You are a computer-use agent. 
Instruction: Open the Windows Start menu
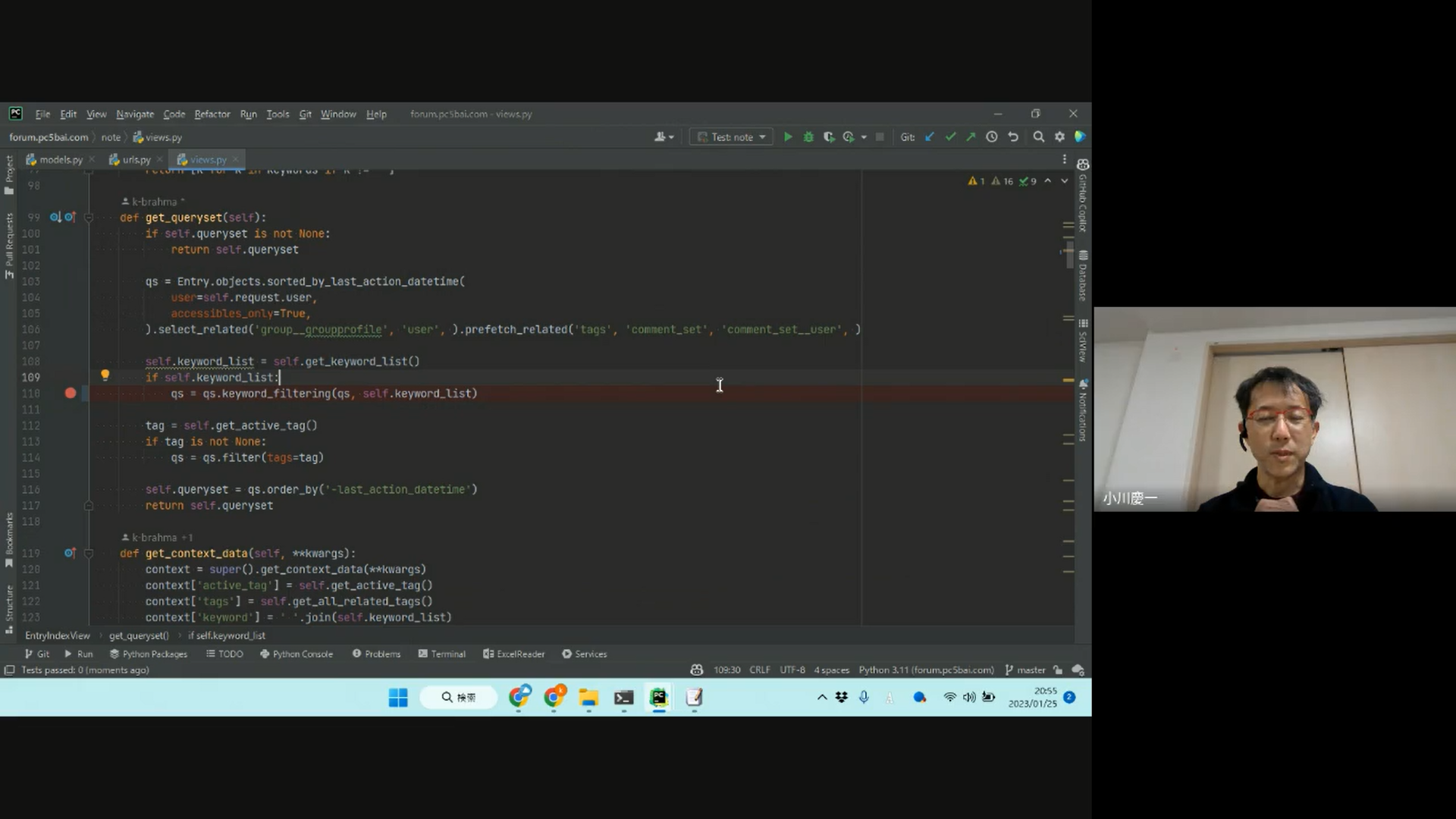[398, 698]
